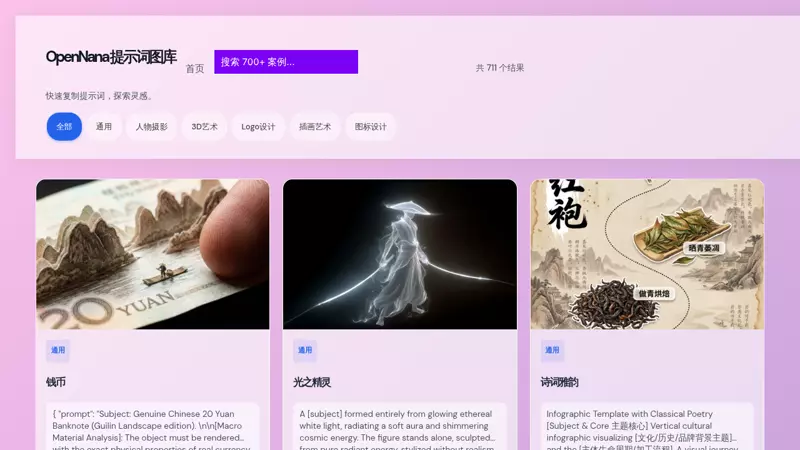Show the 插画艺术 category
Image resolution: width=800 pixels, height=450 pixels.
(x=316, y=127)
